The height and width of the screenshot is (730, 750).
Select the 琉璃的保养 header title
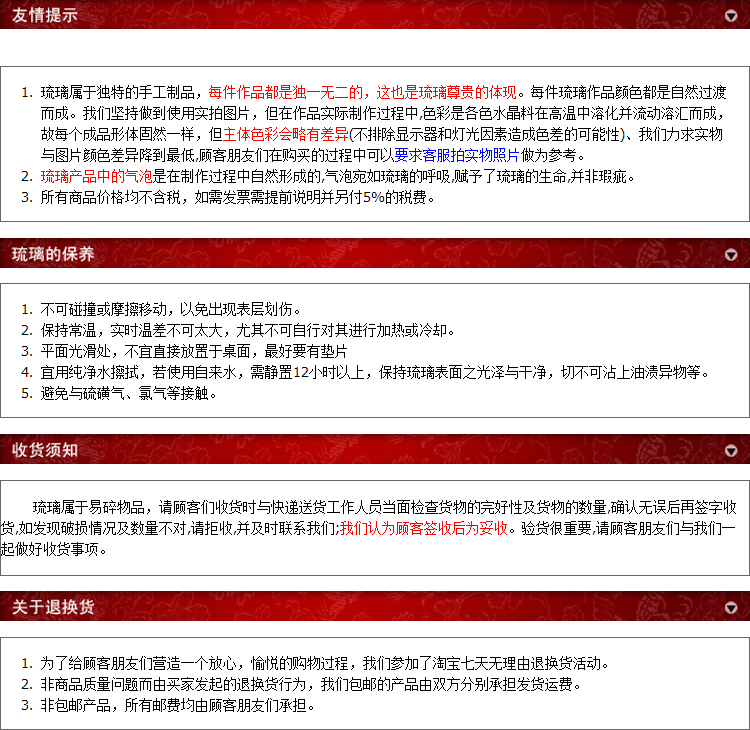tap(53, 254)
